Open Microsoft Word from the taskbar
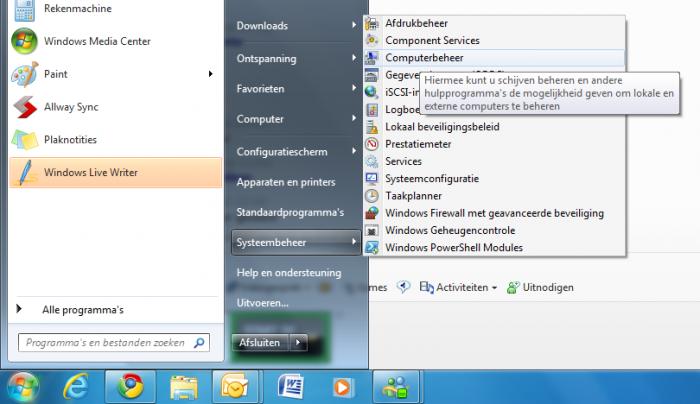The image size is (700, 404). pyautogui.click(x=290, y=387)
